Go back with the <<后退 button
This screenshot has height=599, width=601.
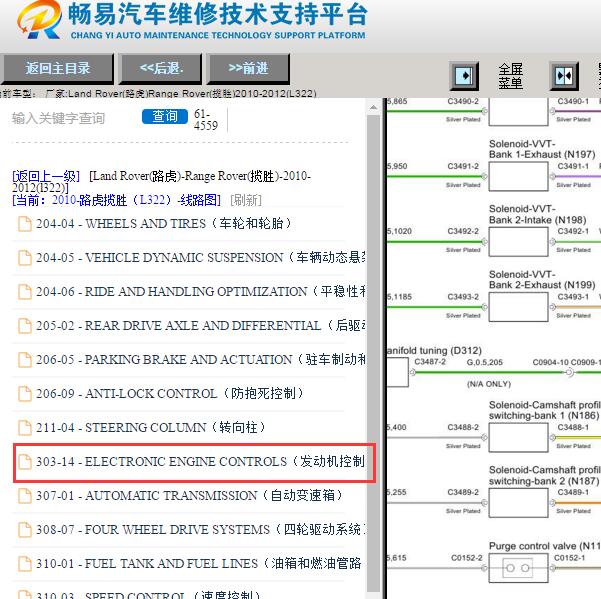[x=161, y=69]
